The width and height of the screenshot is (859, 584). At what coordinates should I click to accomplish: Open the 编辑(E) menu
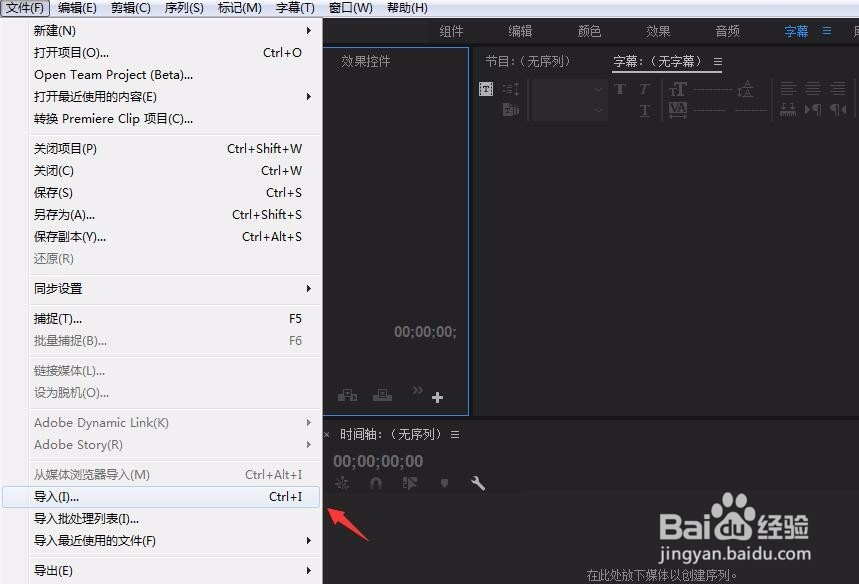pyautogui.click(x=77, y=8)
